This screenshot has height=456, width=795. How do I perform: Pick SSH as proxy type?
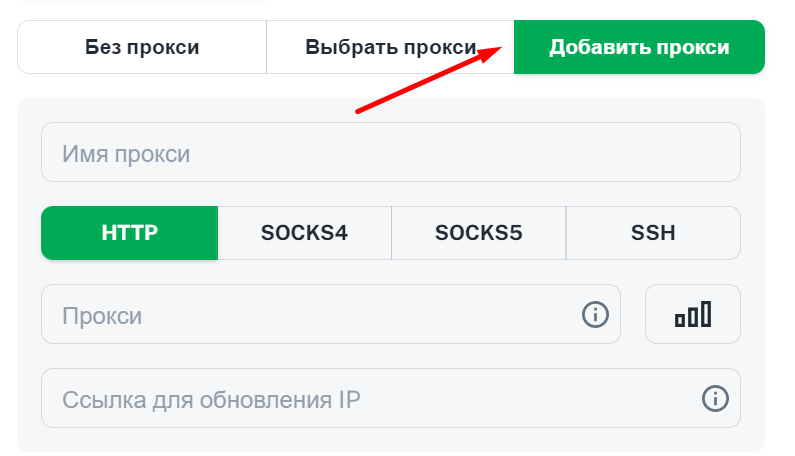coord(653,233)
